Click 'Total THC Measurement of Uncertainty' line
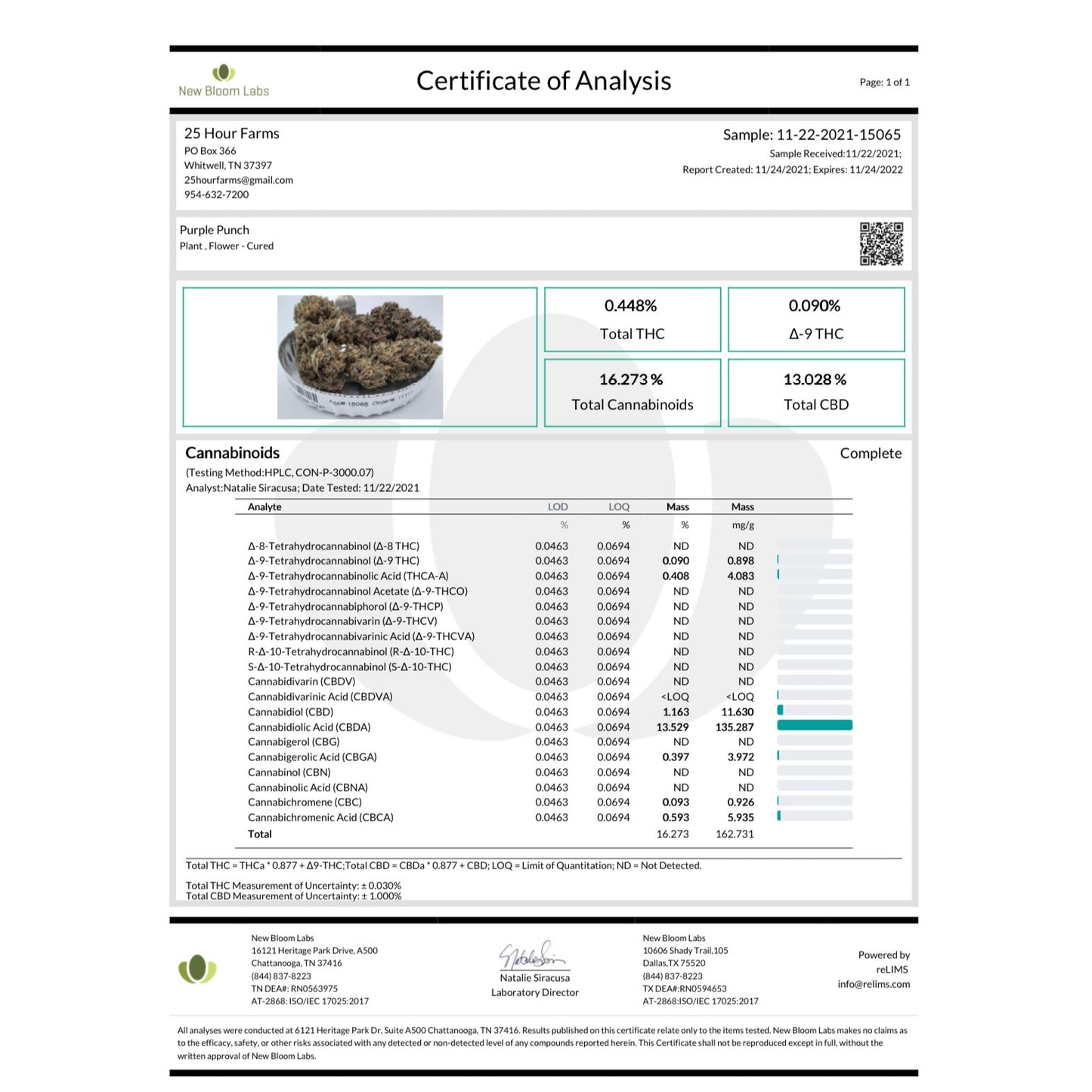The height and width of the screenshot is (1092, 1092). (x=293, y=886)
